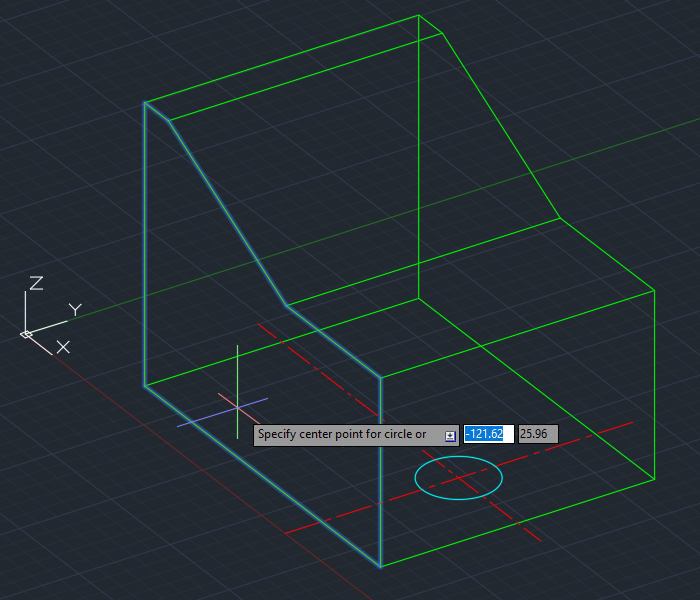Click the cyan circle on the base
The width and height of the screenshot is (700, 600).
(x=458, y=478)
